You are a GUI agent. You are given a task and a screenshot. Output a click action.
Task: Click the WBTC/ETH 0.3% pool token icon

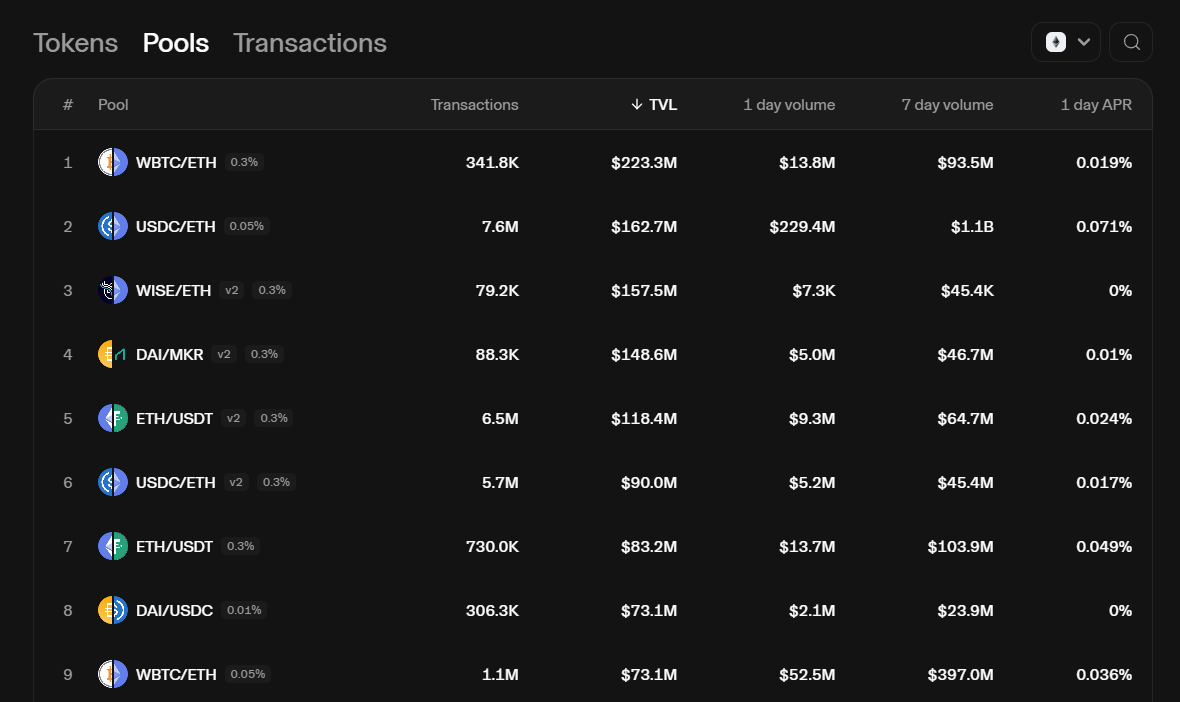click(113, 162)
